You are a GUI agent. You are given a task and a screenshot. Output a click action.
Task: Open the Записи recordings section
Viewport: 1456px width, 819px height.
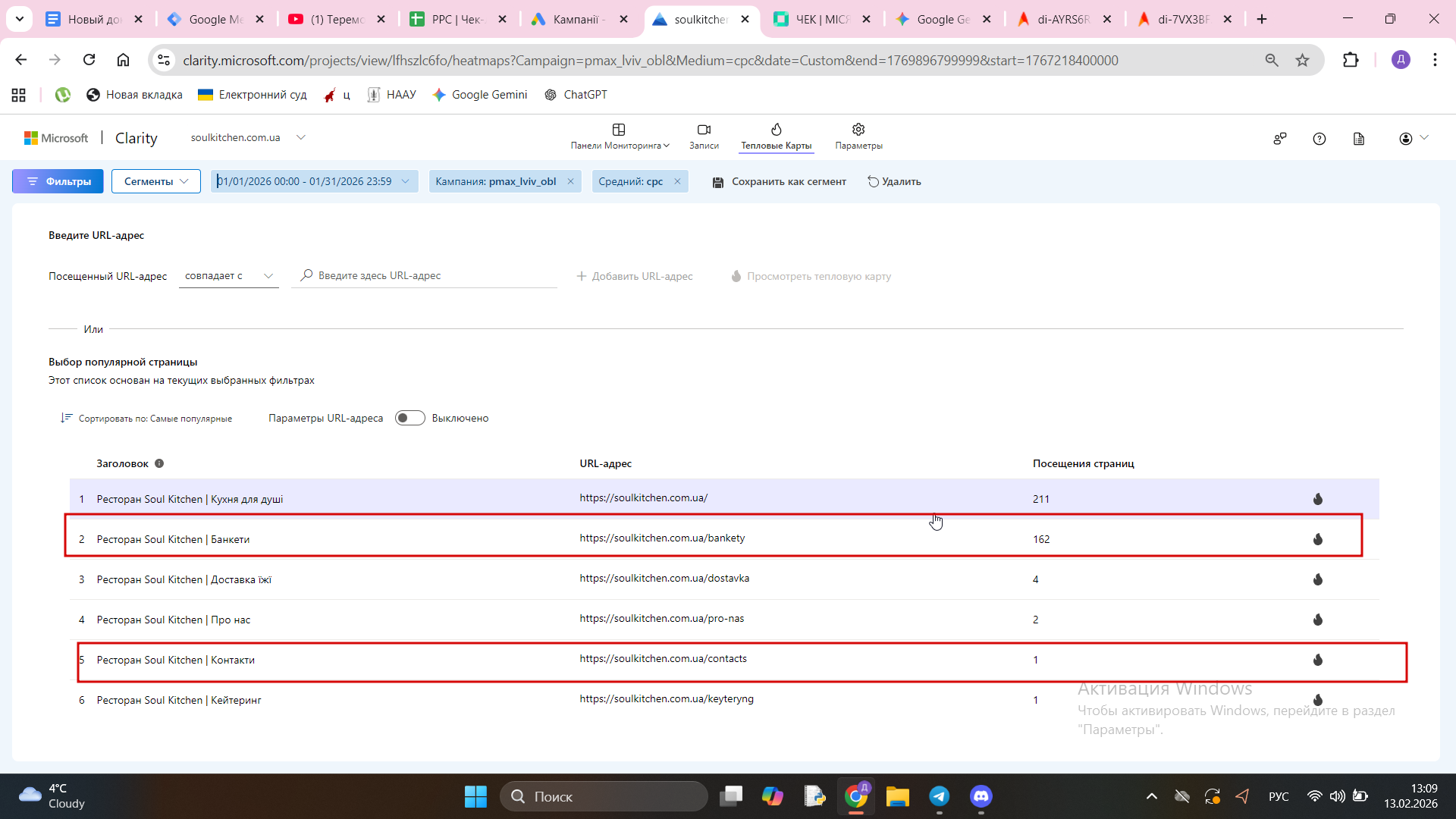704,136
